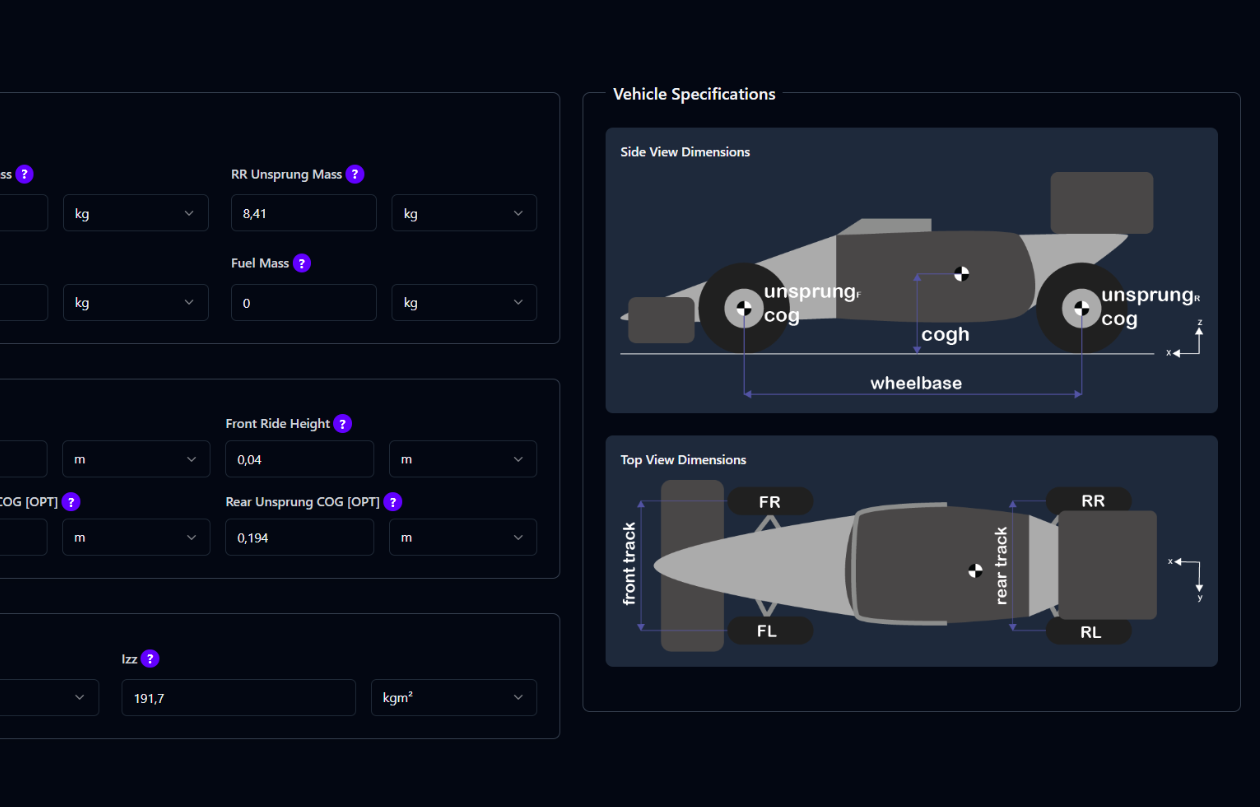The height and width of the screenshot is (807, 1260).
Task: Open kg unit dropdown for RR Unsprung Mass
Action: (464, 213)
